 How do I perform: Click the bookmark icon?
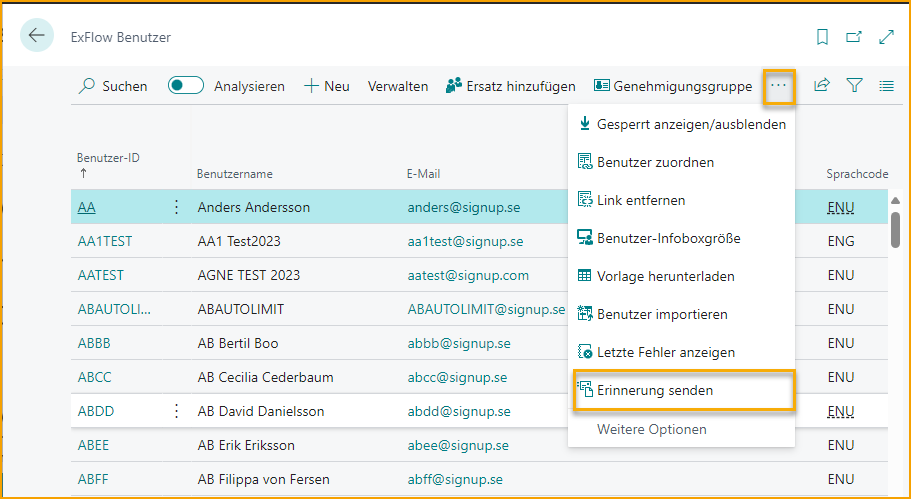point(822,37)
